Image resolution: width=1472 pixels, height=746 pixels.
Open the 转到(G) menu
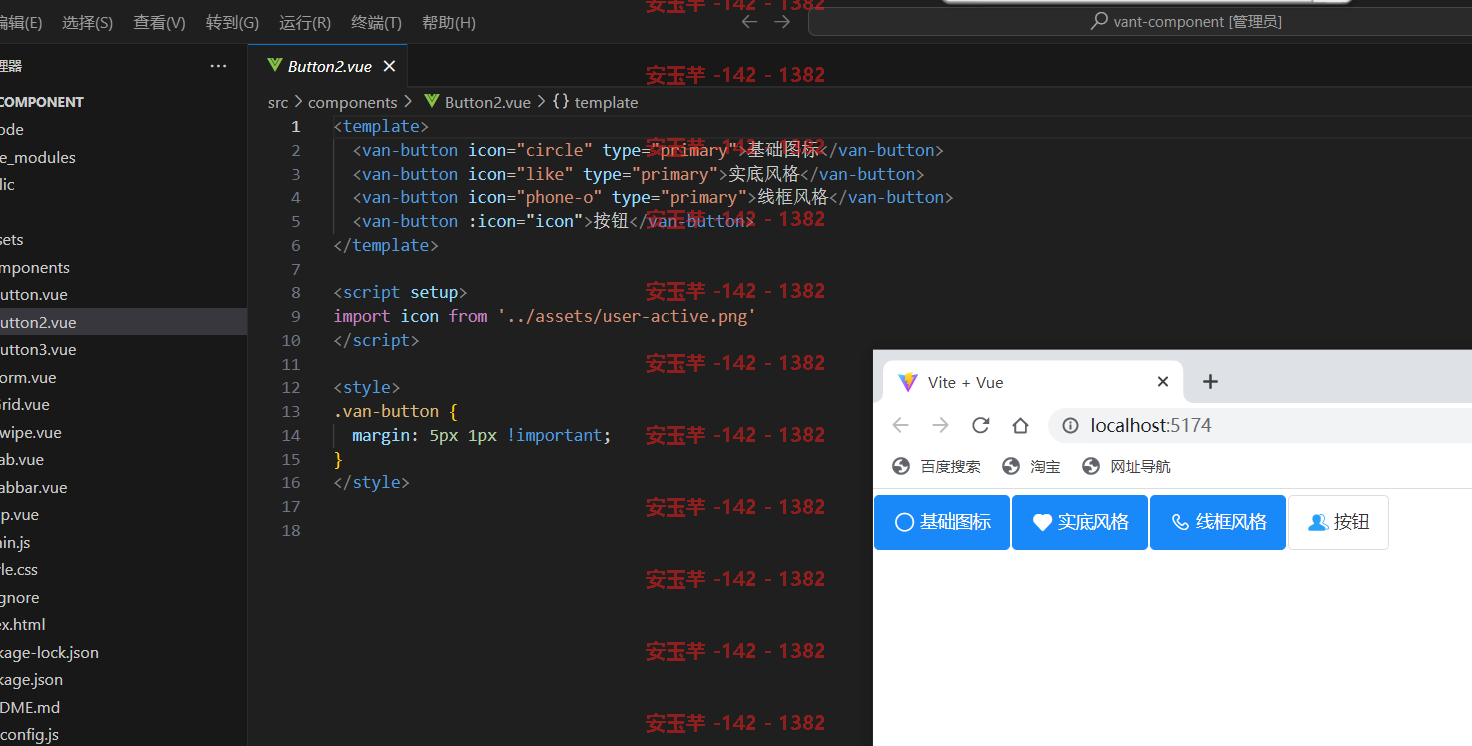pyautogui.click(x=232, y=22)
